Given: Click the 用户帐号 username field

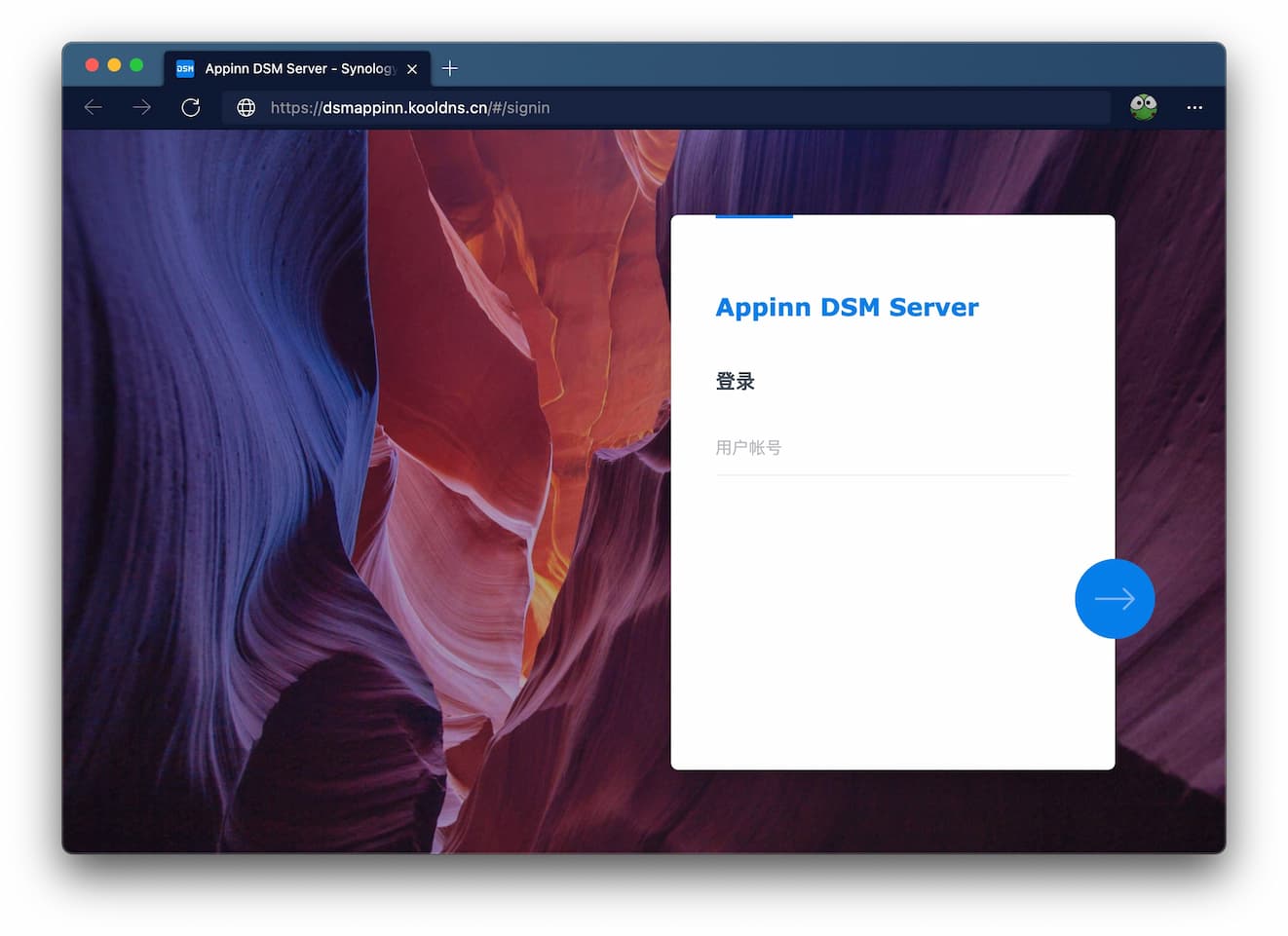Looking at the screenshot, I should click(x=892, y=448).
